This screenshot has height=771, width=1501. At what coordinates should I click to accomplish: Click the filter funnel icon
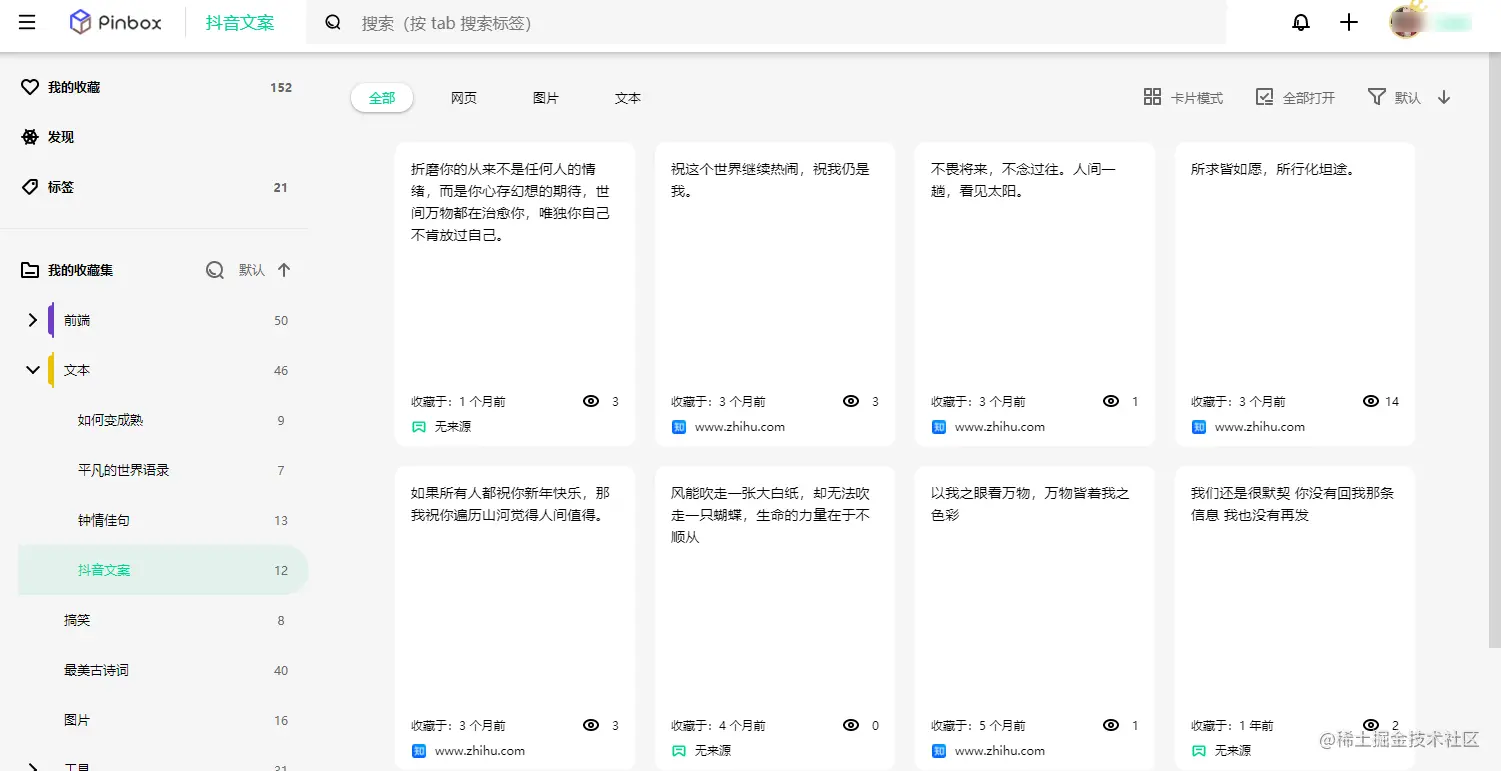coord(1376,97)
